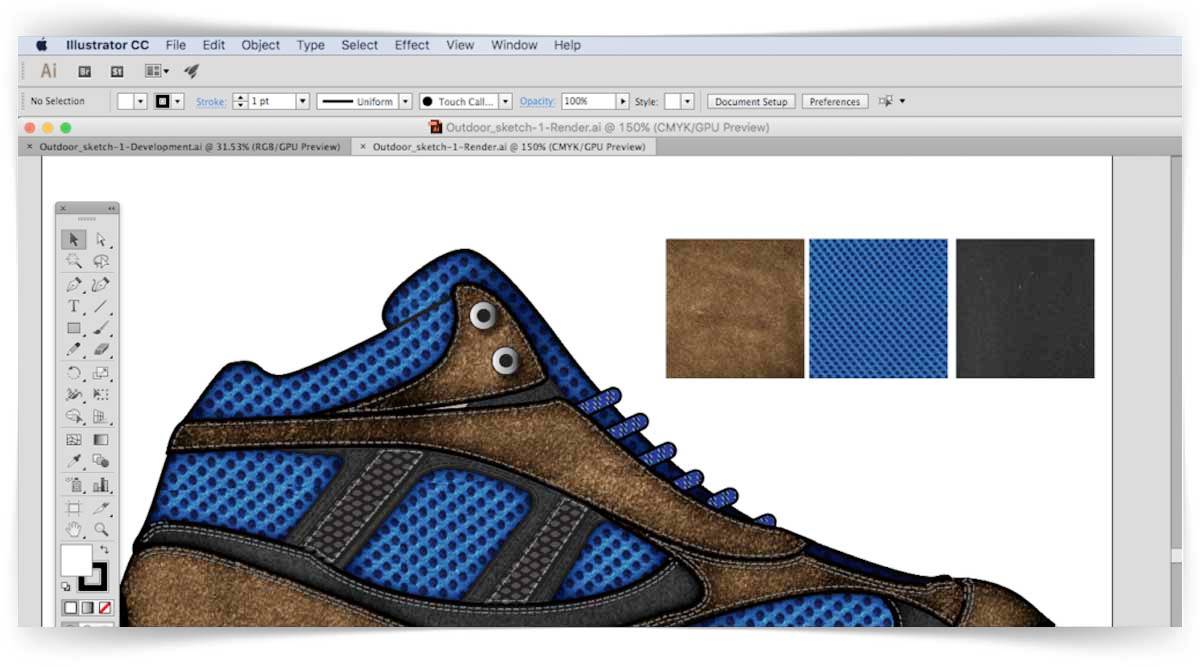Select the Direct Selection tool
Image resolution: width=1200 pixels, height=667 pixels.
click(101, 240)
